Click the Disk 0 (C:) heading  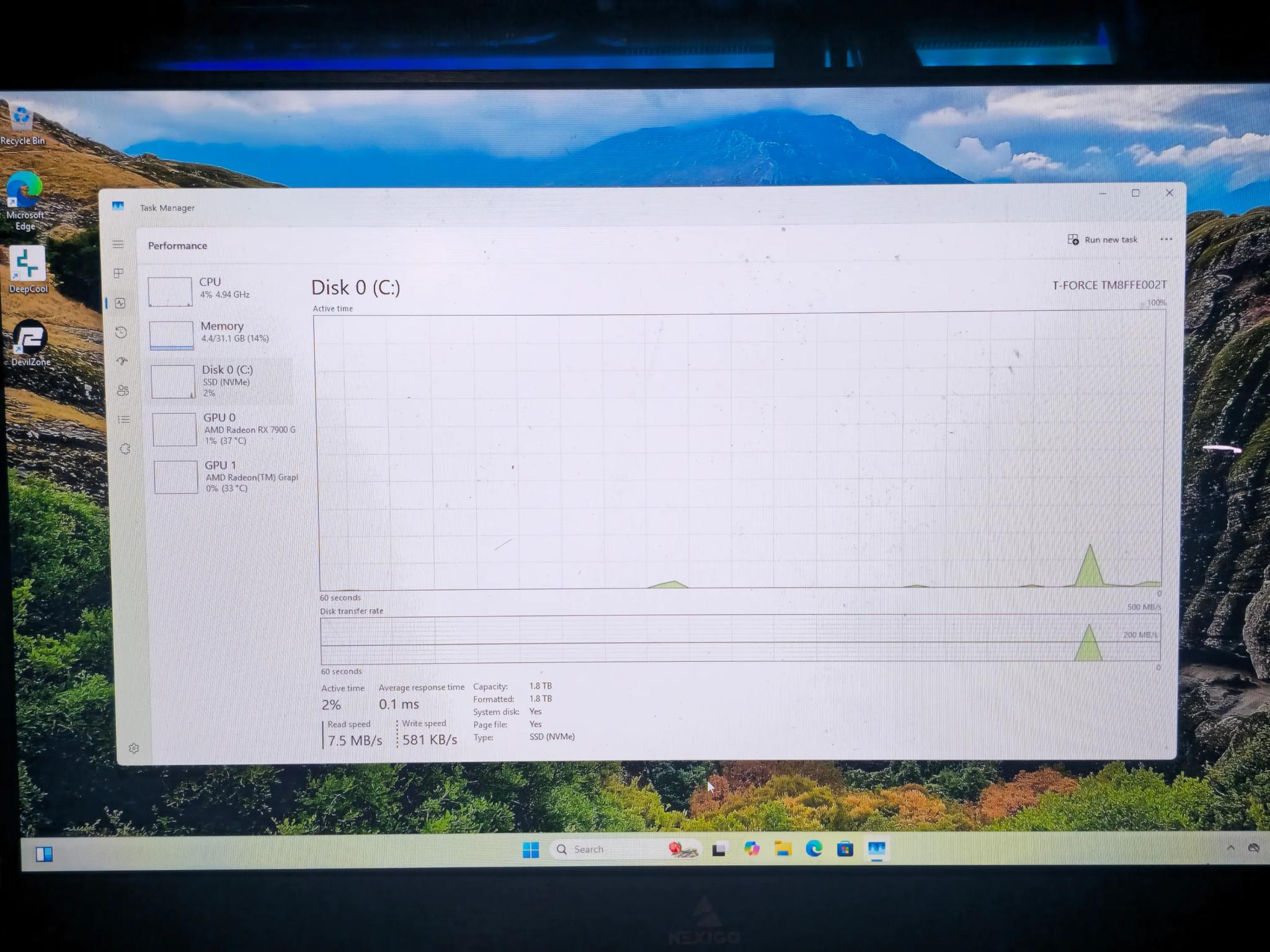(x=356, y=288)
